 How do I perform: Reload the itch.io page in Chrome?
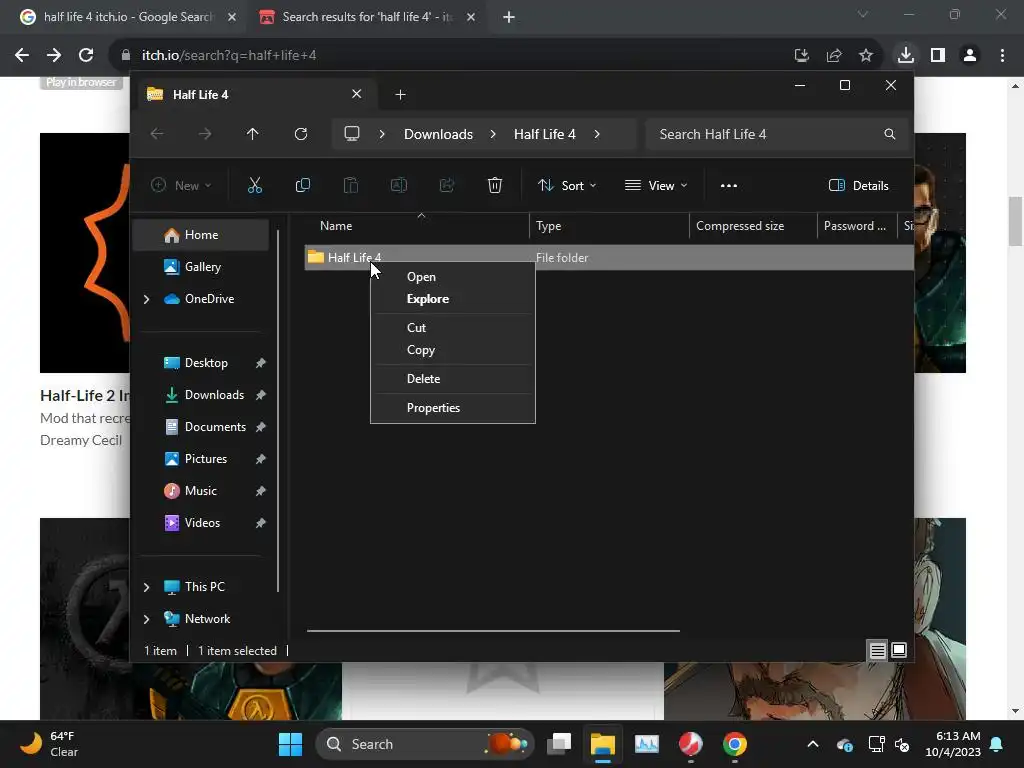86,56
